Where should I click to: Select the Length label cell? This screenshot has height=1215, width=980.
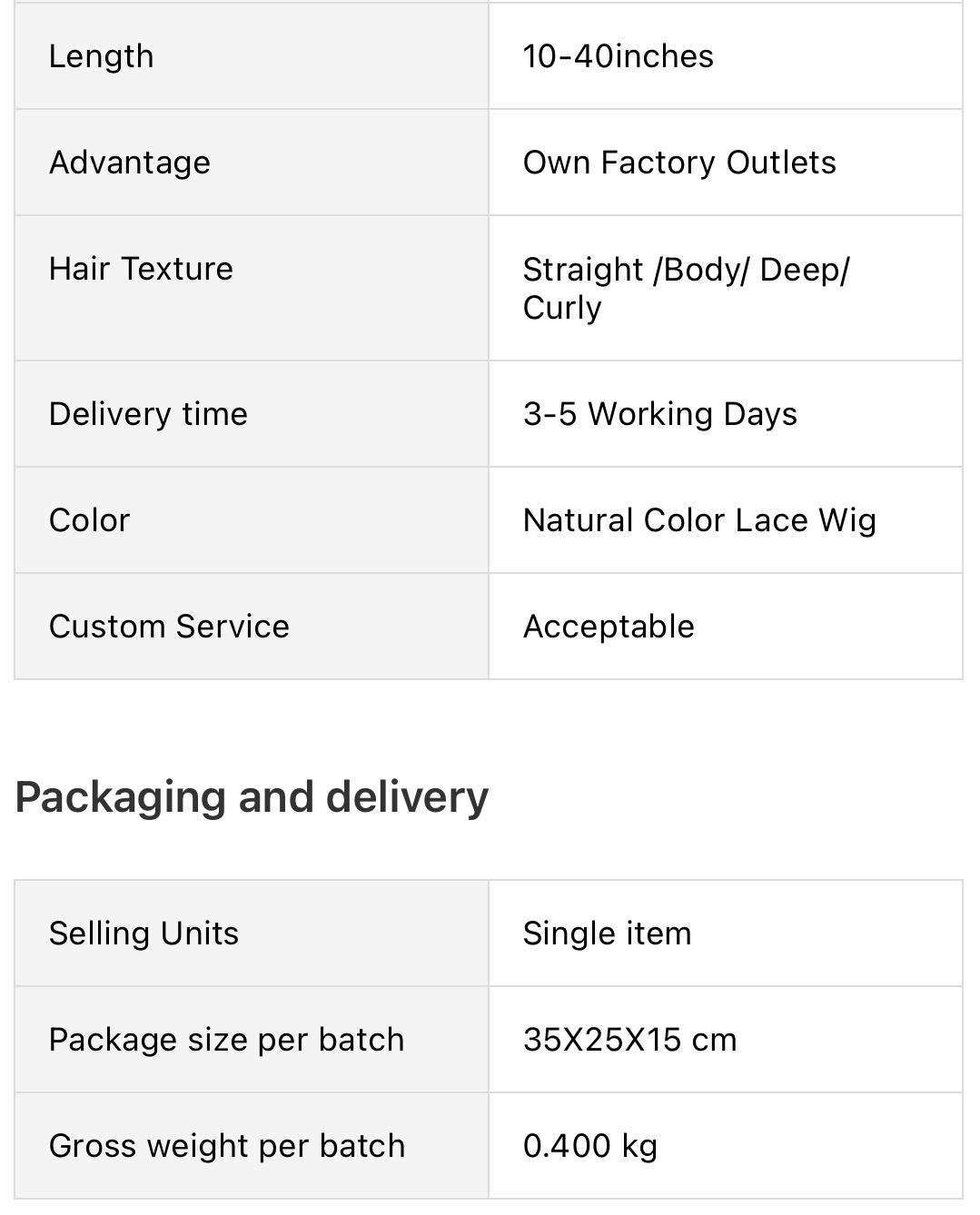252,56
